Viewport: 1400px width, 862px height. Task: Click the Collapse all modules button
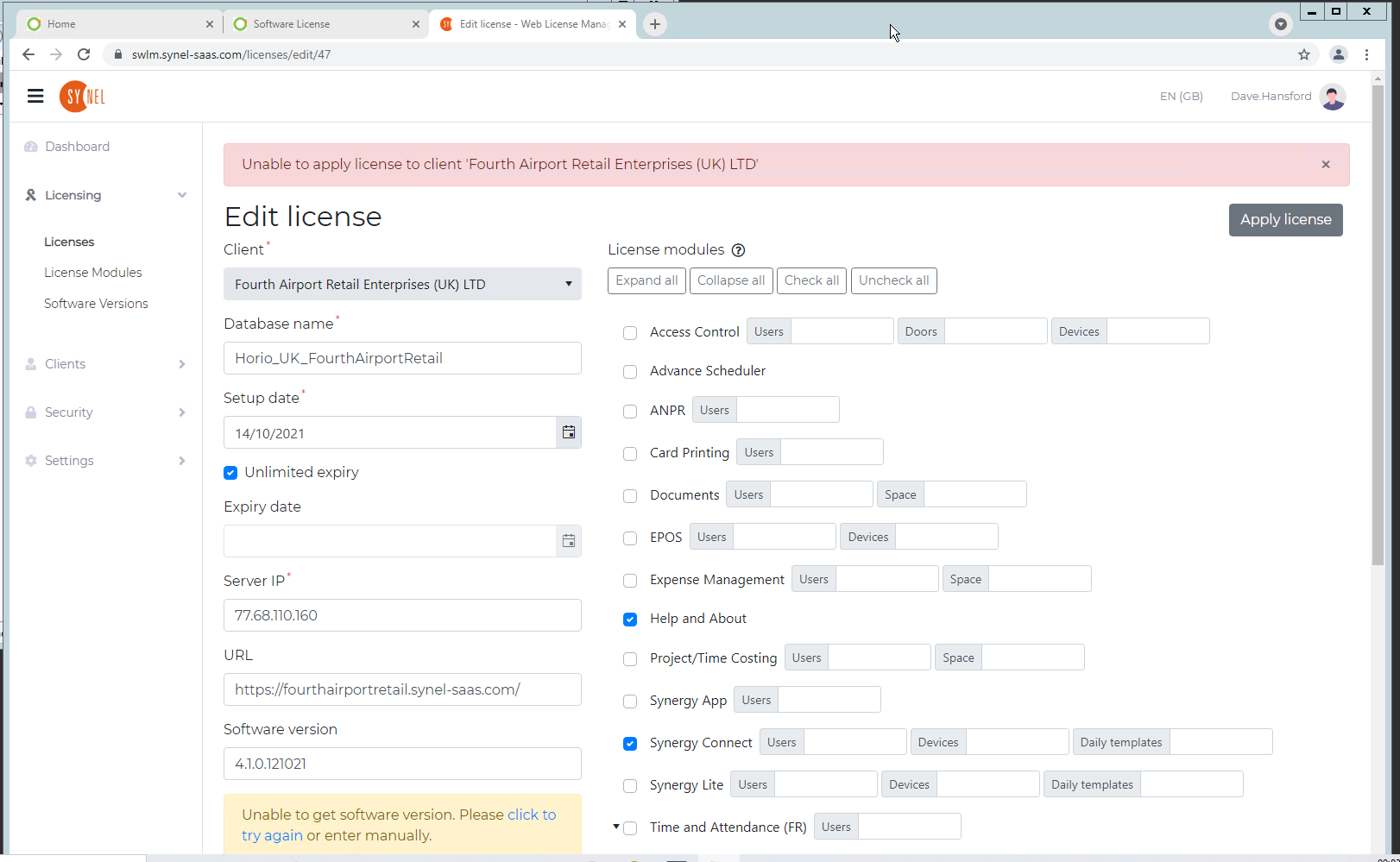pos(731,280)
